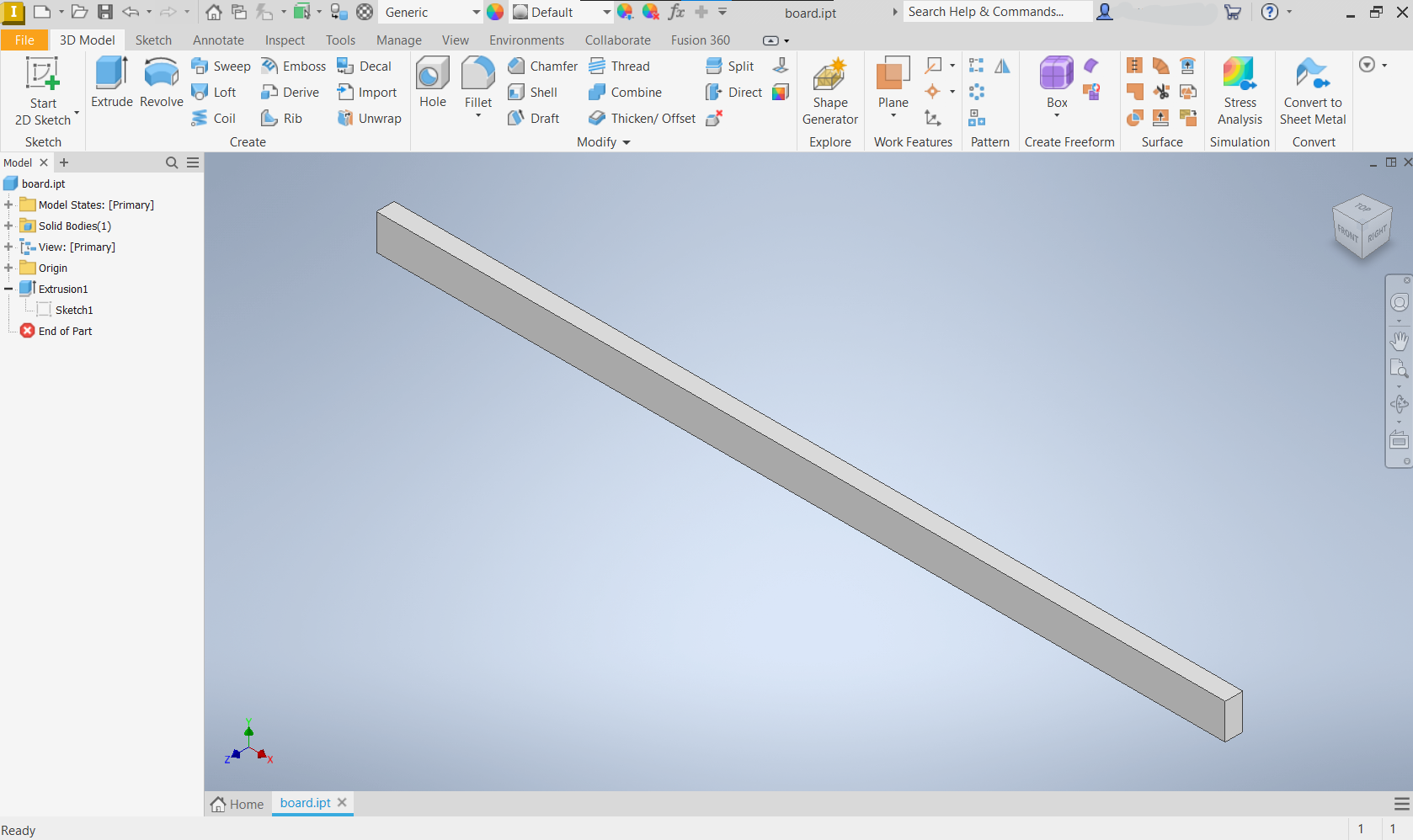Viewport: 1413px width, 840px height.
Task: Expand the Origin folder
Action: (8, 268)
